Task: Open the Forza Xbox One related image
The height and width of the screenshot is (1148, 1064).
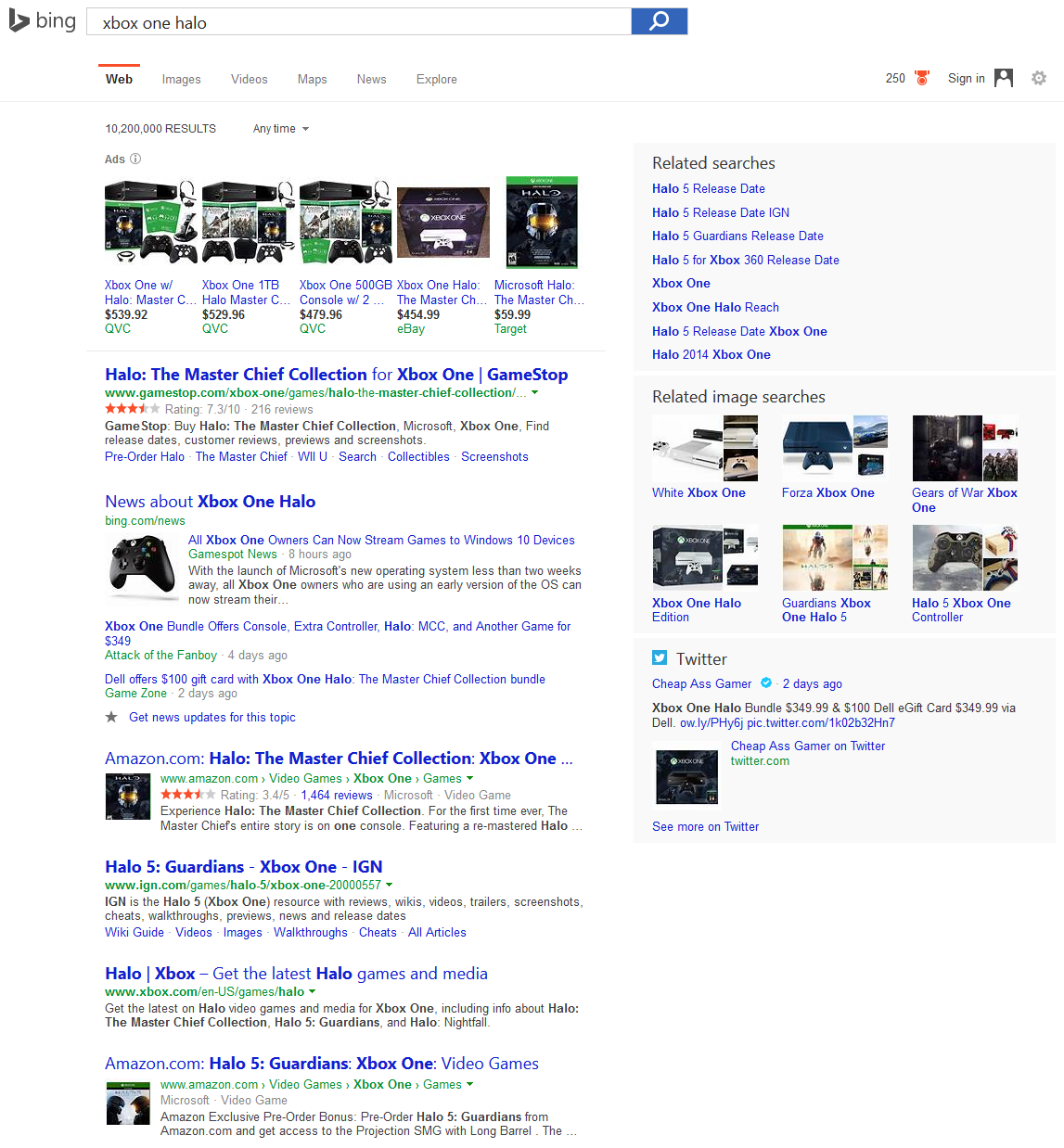Action: tap(834, 448)
